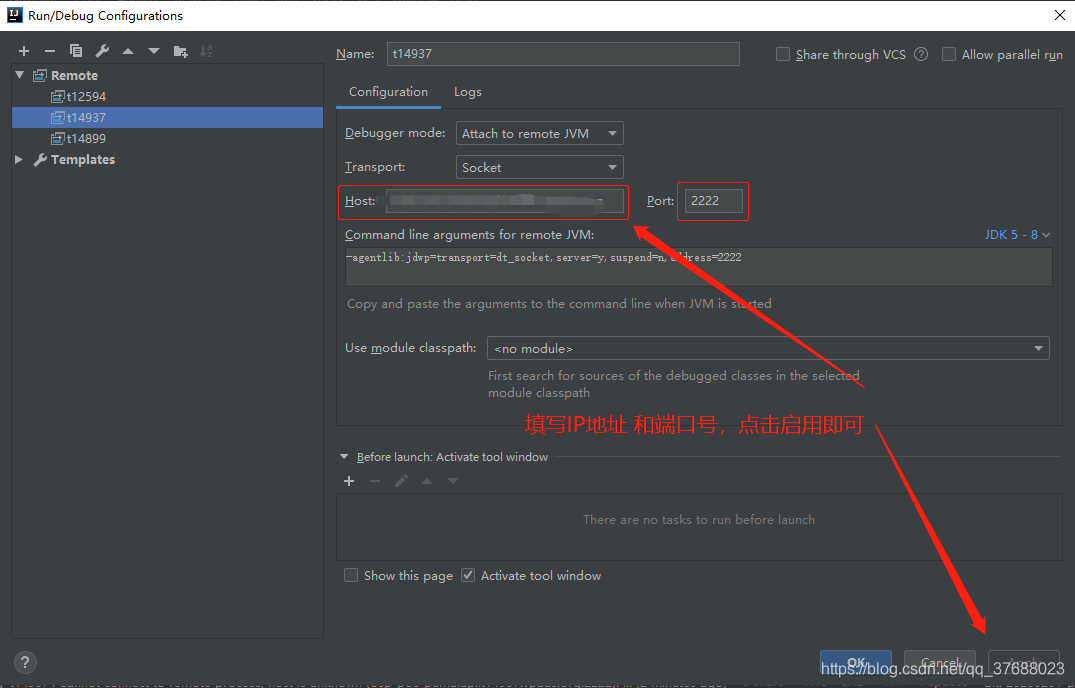This screenshot has height=688, width=1075.
Task: Sort configurations alphabetically
Action: 206,51
